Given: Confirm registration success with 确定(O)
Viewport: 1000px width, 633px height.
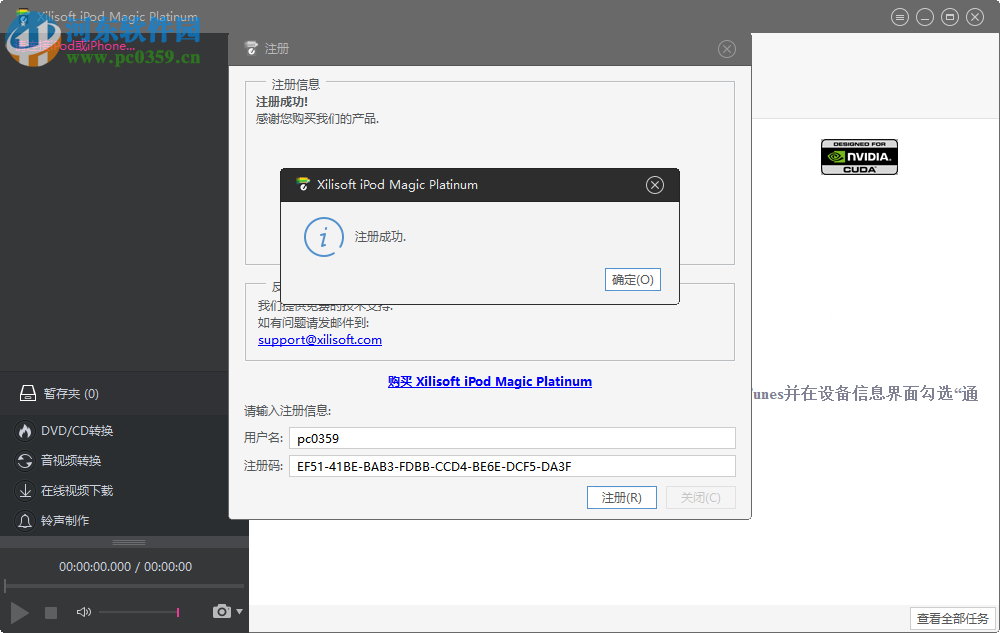Looking at the screenshot, I should pos(632,279).
